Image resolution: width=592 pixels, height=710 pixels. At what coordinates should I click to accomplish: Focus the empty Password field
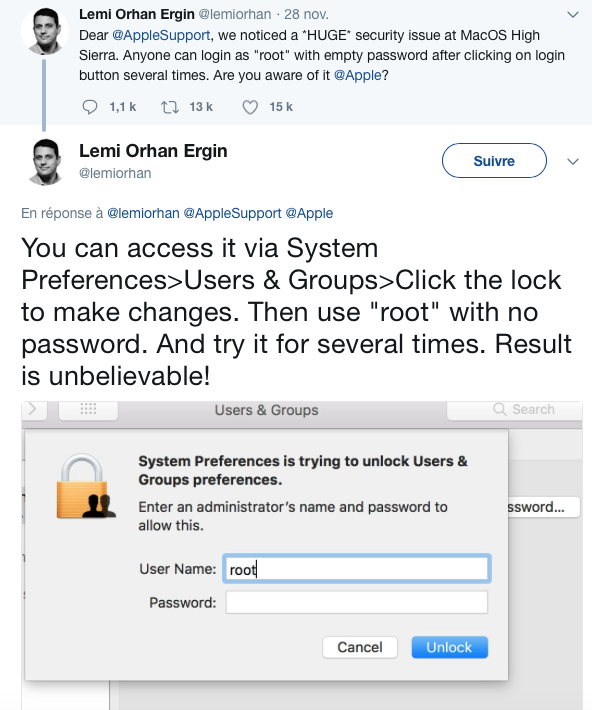point(357,602)
